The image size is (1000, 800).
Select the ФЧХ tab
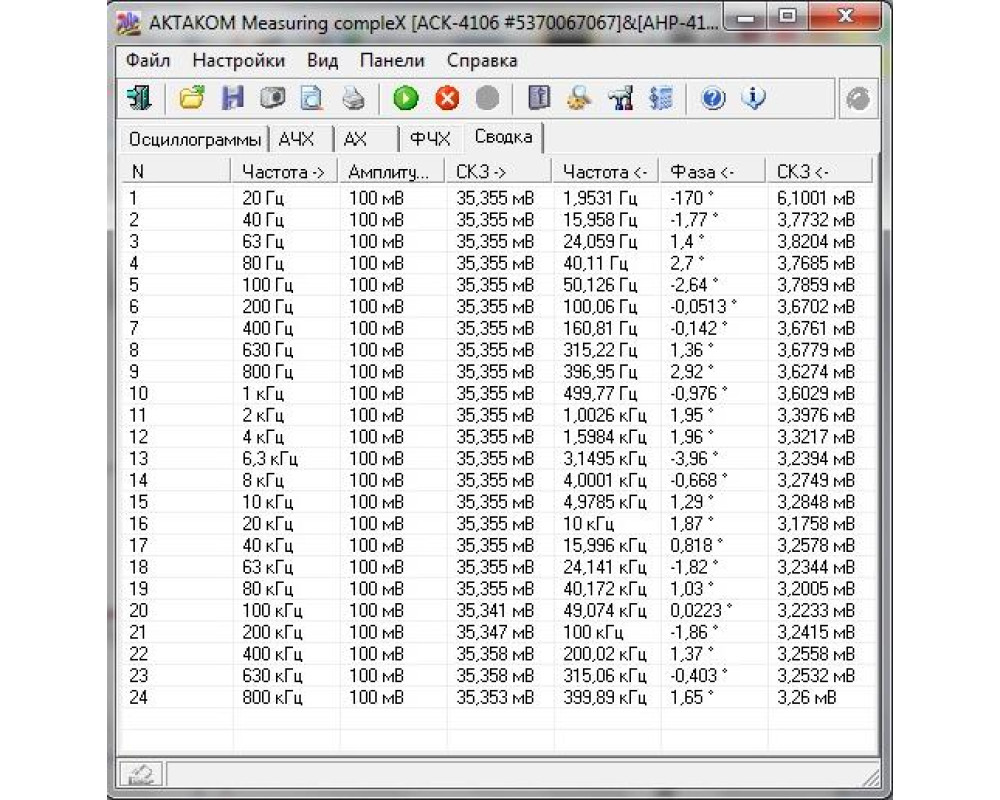431,139
